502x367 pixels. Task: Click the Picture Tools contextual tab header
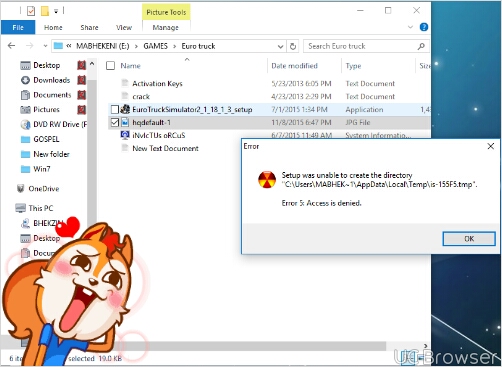[x=166, y=12]
